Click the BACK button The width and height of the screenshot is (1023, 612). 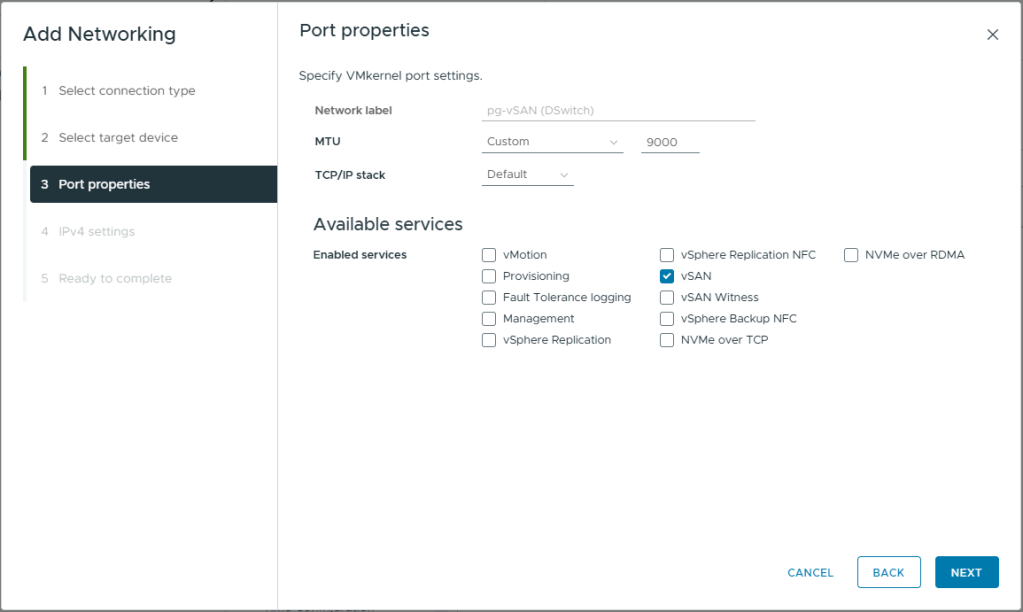(888, 572)
